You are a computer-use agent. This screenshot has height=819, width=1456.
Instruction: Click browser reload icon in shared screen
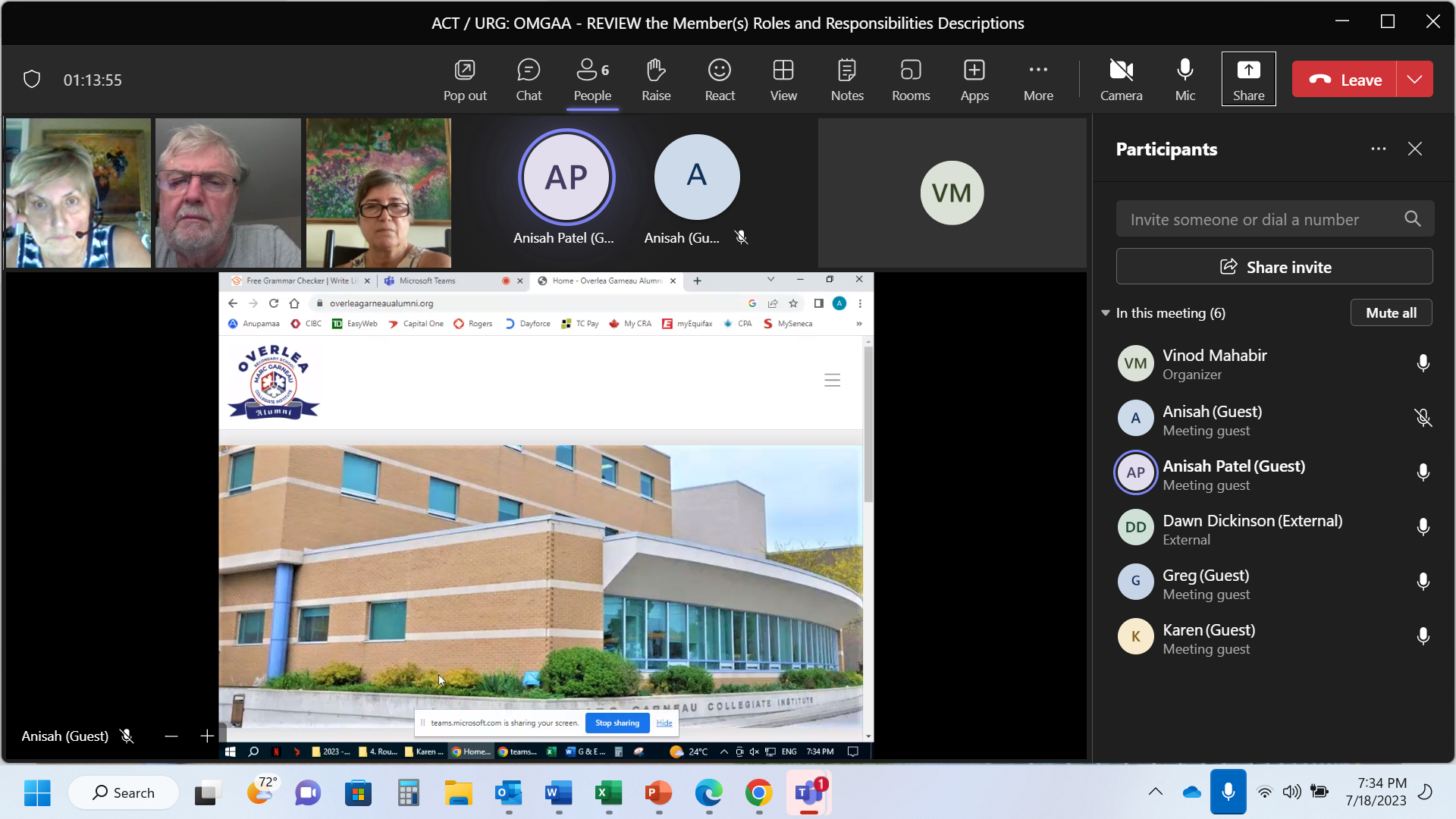coord(274,303)
